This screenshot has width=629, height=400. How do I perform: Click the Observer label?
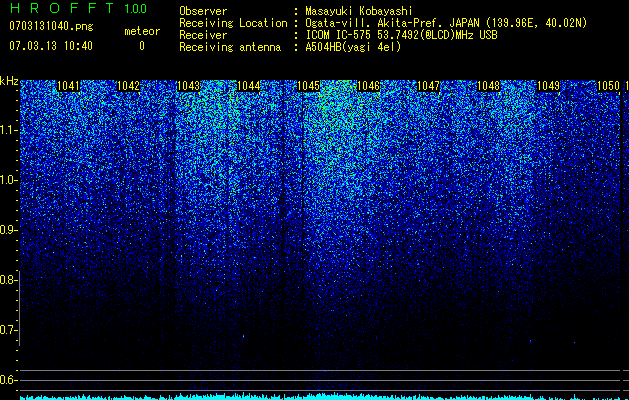click(x=203, y=11)
